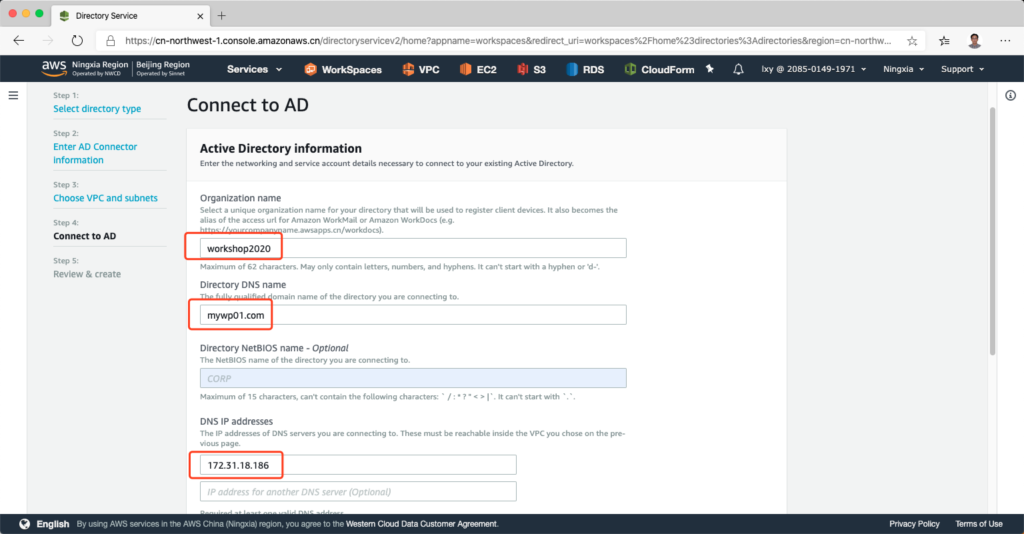This screenshot has height=534, width=1024.
Task: Open the WorkSpaces service shortcut
Action: 345,69
